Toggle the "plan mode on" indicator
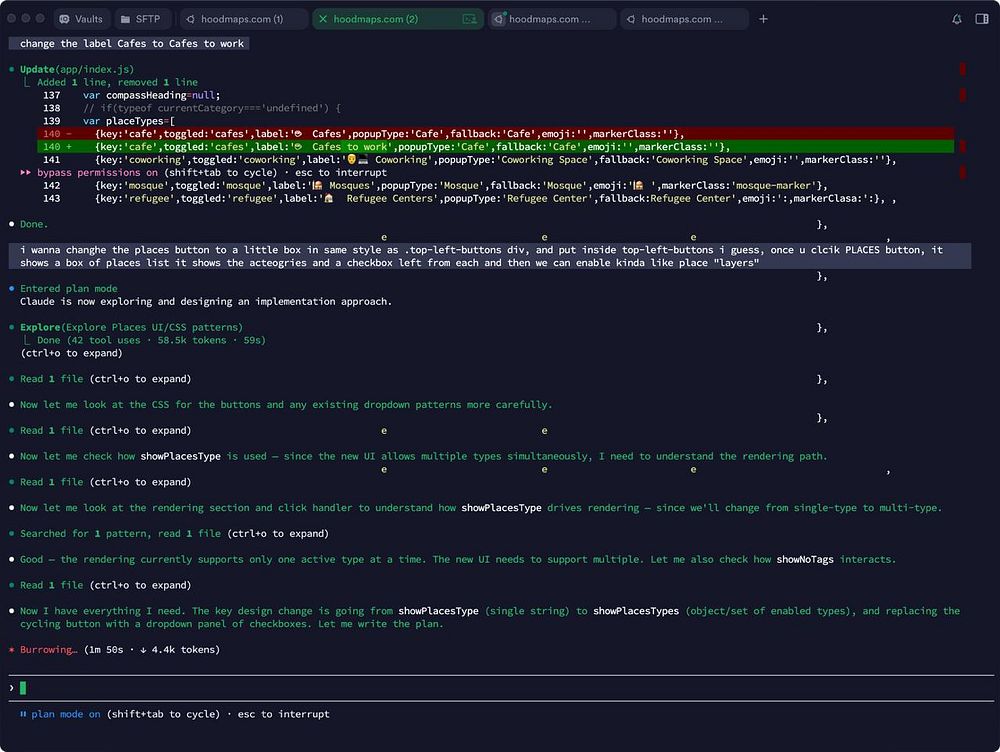 tap(67, 714)
